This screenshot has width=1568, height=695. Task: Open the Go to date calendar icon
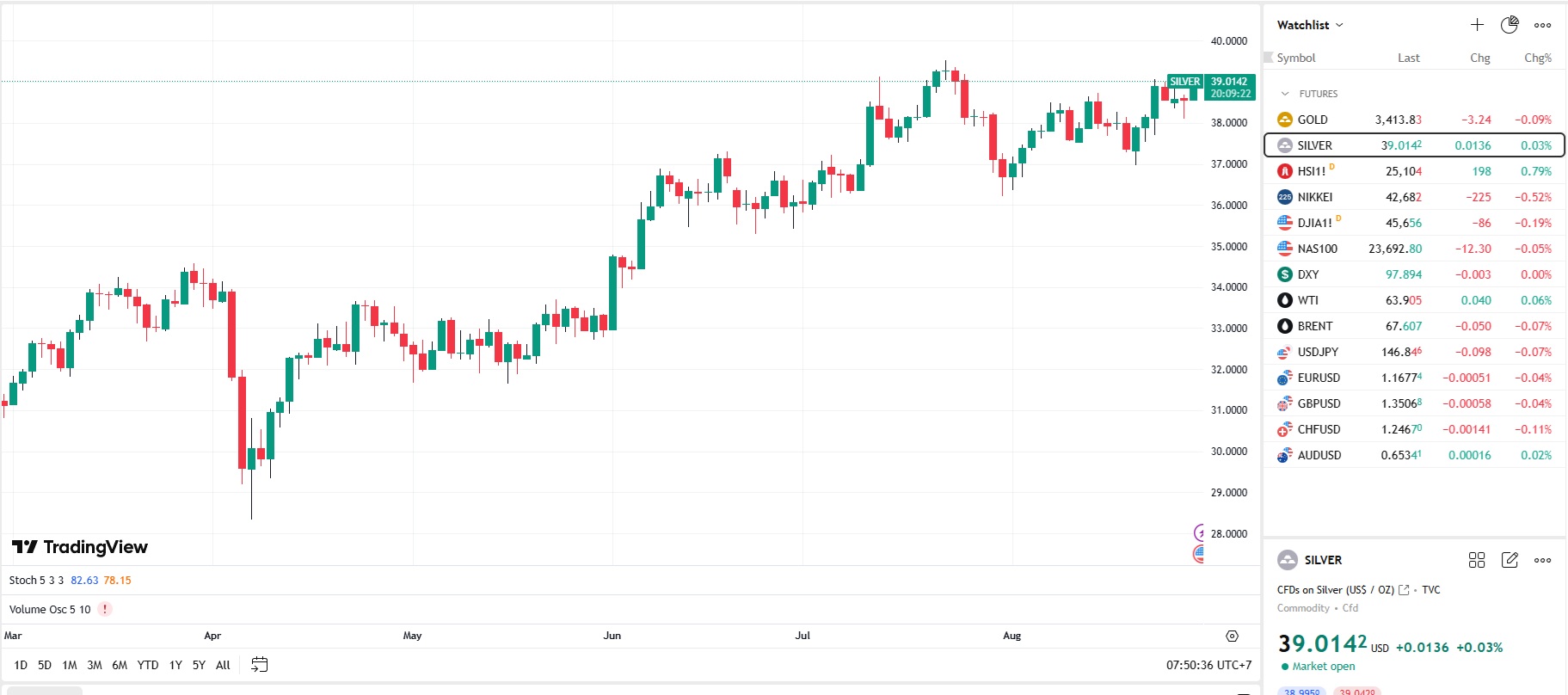click(x=259, y=665)
